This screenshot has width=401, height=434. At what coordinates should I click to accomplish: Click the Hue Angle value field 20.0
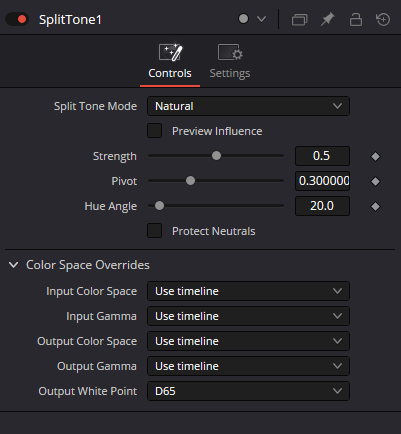322,206
